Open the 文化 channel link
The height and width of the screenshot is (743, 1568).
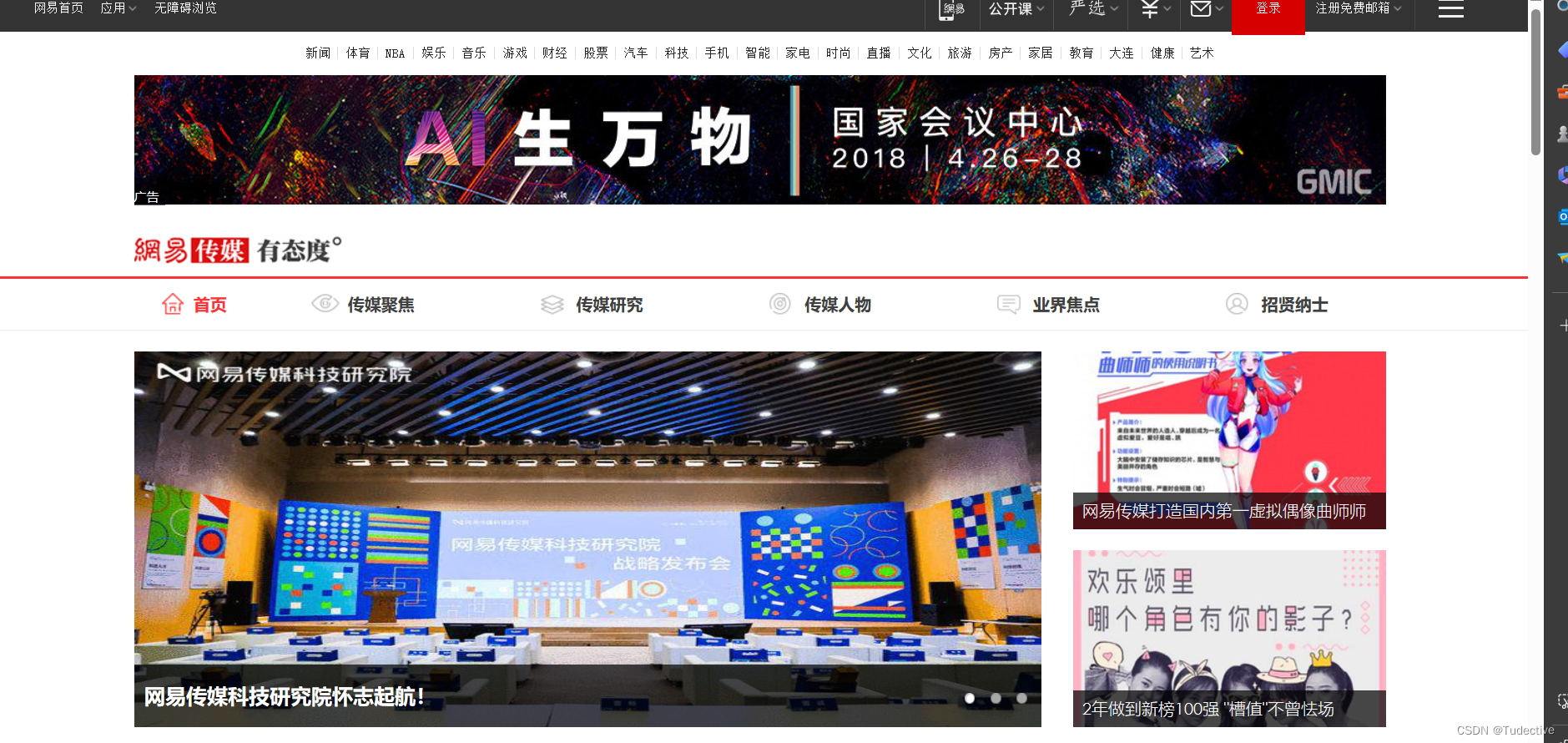920,53
